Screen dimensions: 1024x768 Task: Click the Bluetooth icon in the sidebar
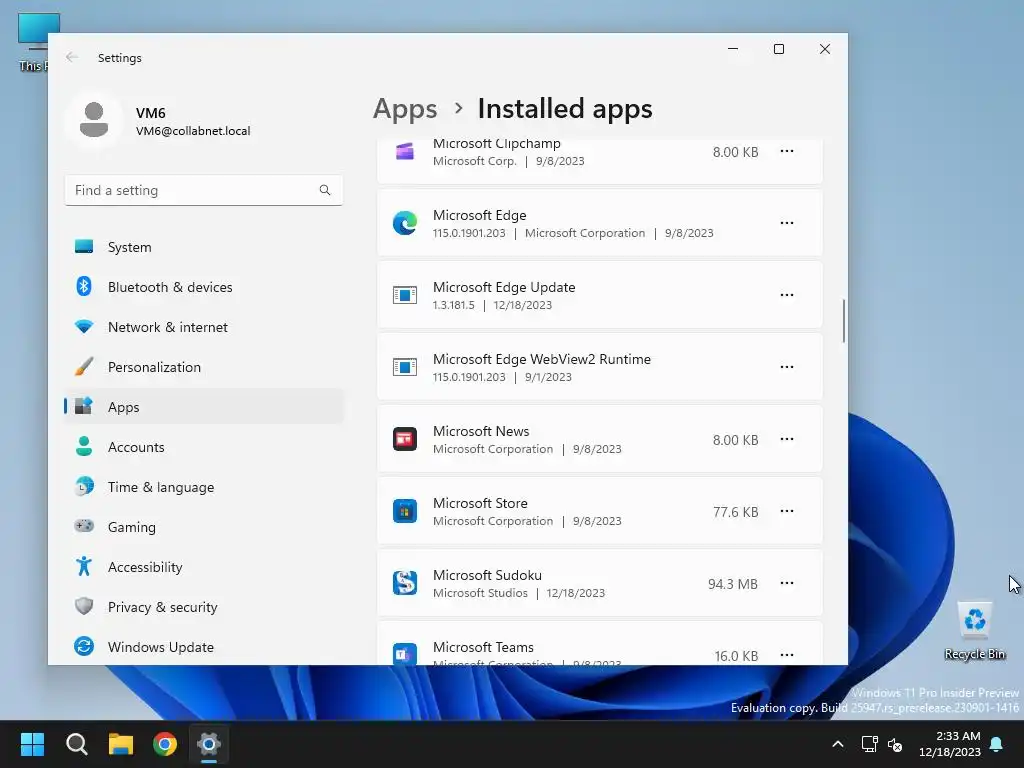pyautogui.click(x=84, y=287)
